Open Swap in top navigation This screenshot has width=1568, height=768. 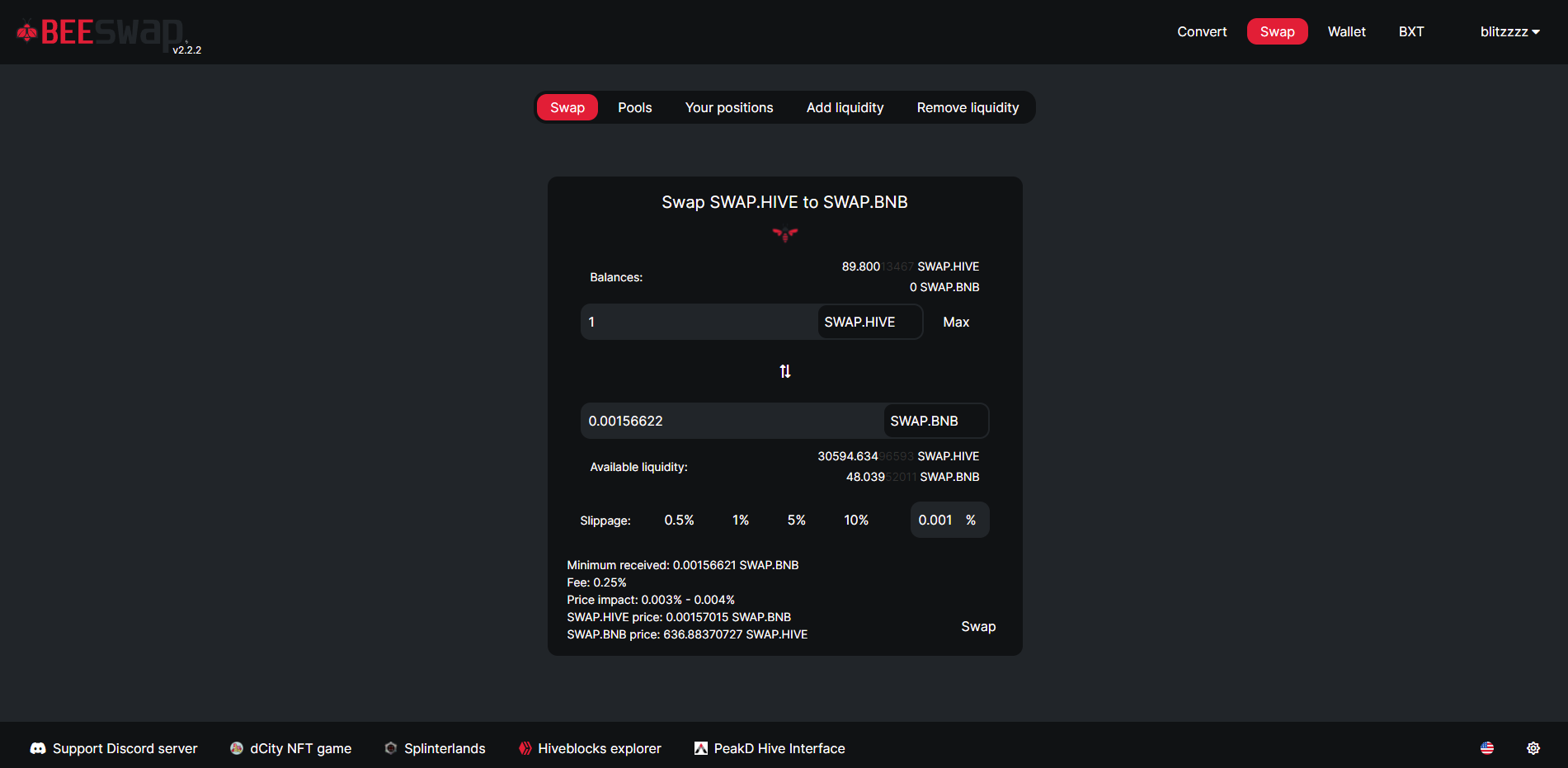tap(1278, 31)
